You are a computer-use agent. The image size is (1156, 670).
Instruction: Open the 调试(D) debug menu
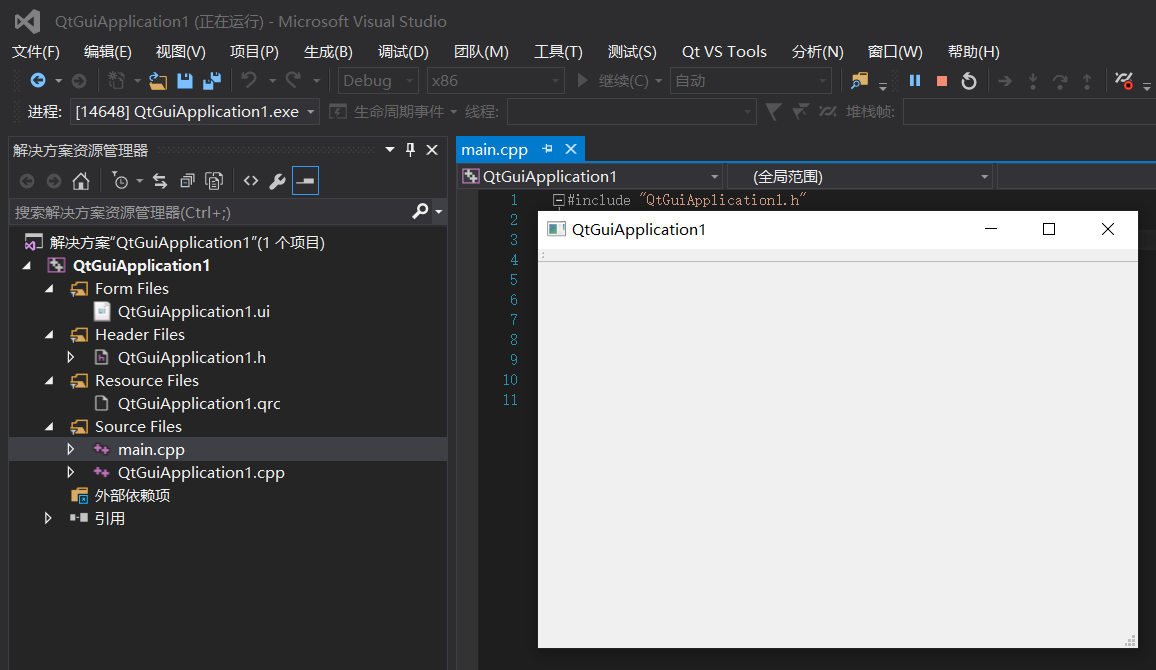pyautogui.click(x=403, y=52)
